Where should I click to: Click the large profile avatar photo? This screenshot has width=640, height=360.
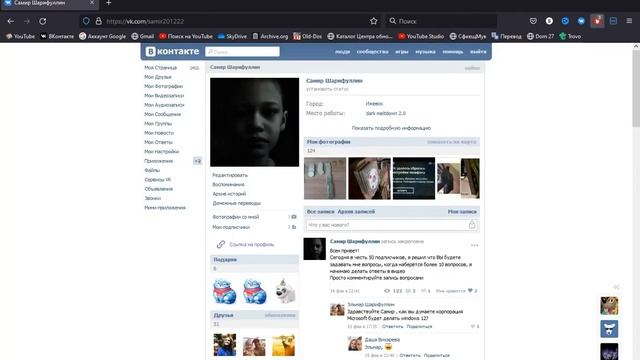(x=254, y=122)
